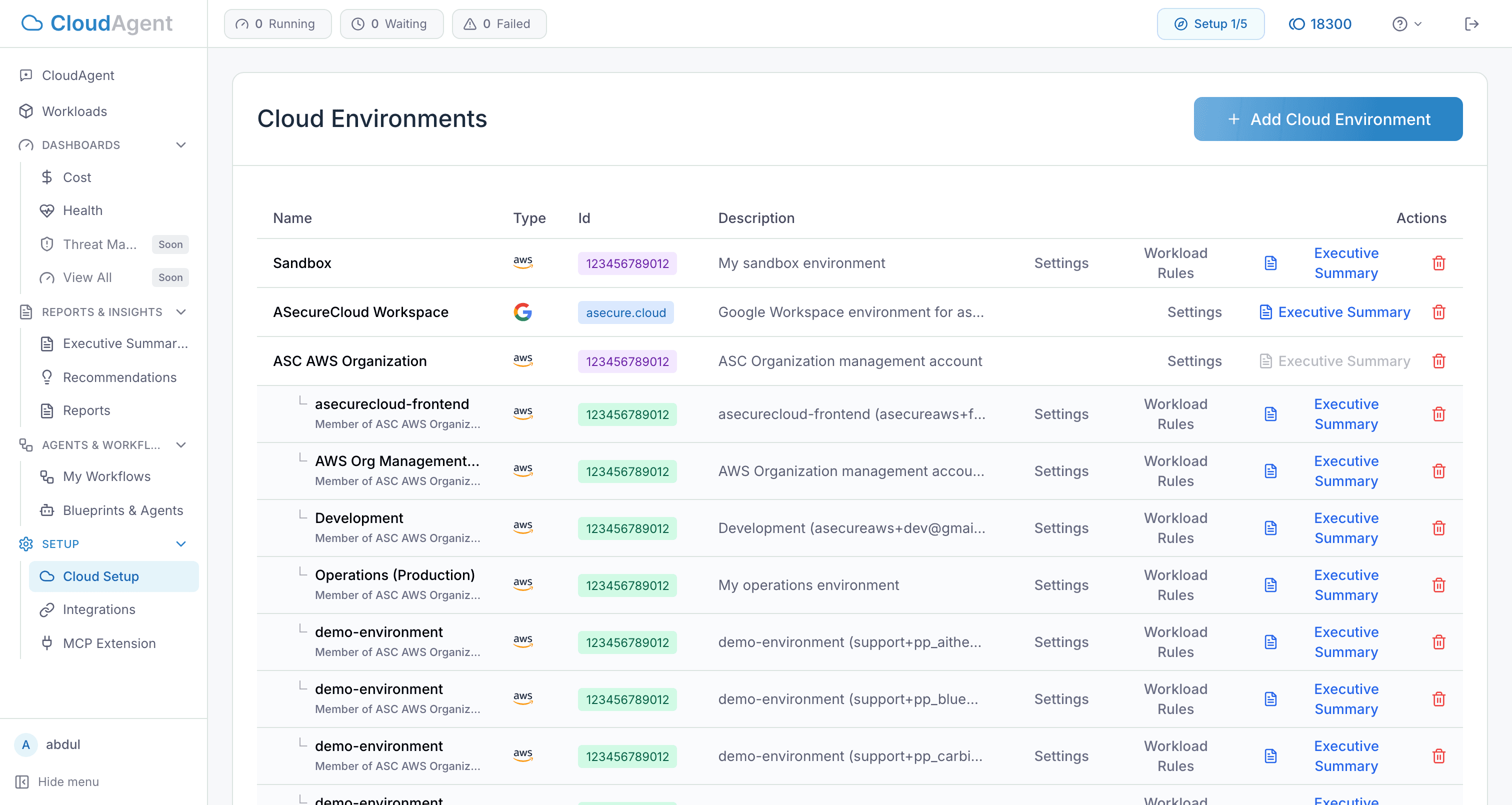
Task: Click the Google logo for ASecureCloud Workspace
Action: (522, 312)
